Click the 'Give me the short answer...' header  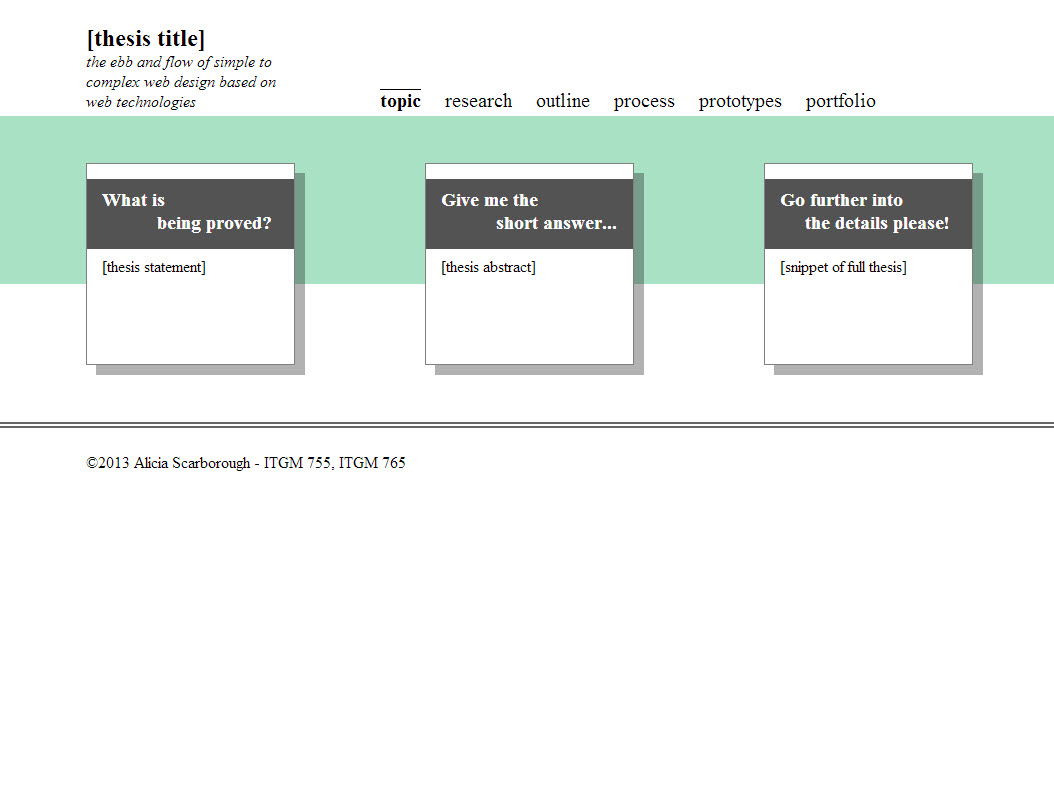529,213
